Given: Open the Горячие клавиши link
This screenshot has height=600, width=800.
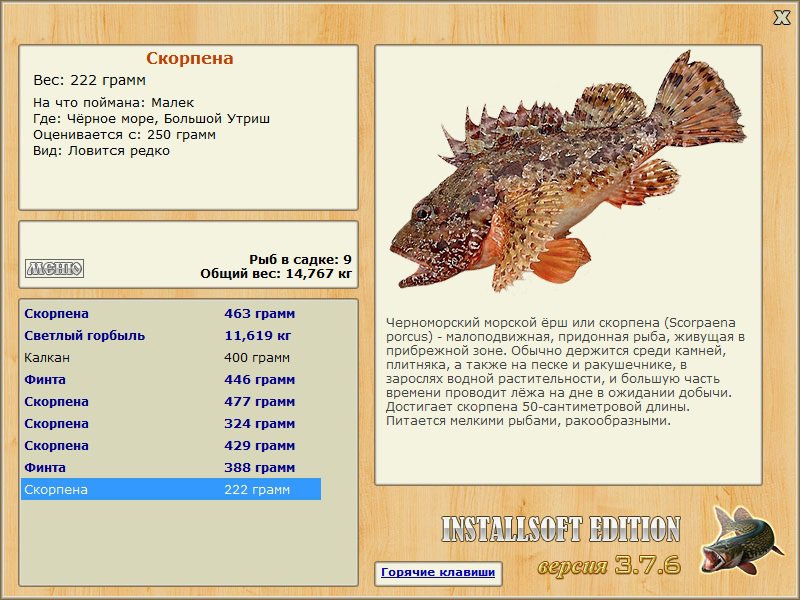Looking at the screenshot, I should pyautogui.click(x=438, y=573).
